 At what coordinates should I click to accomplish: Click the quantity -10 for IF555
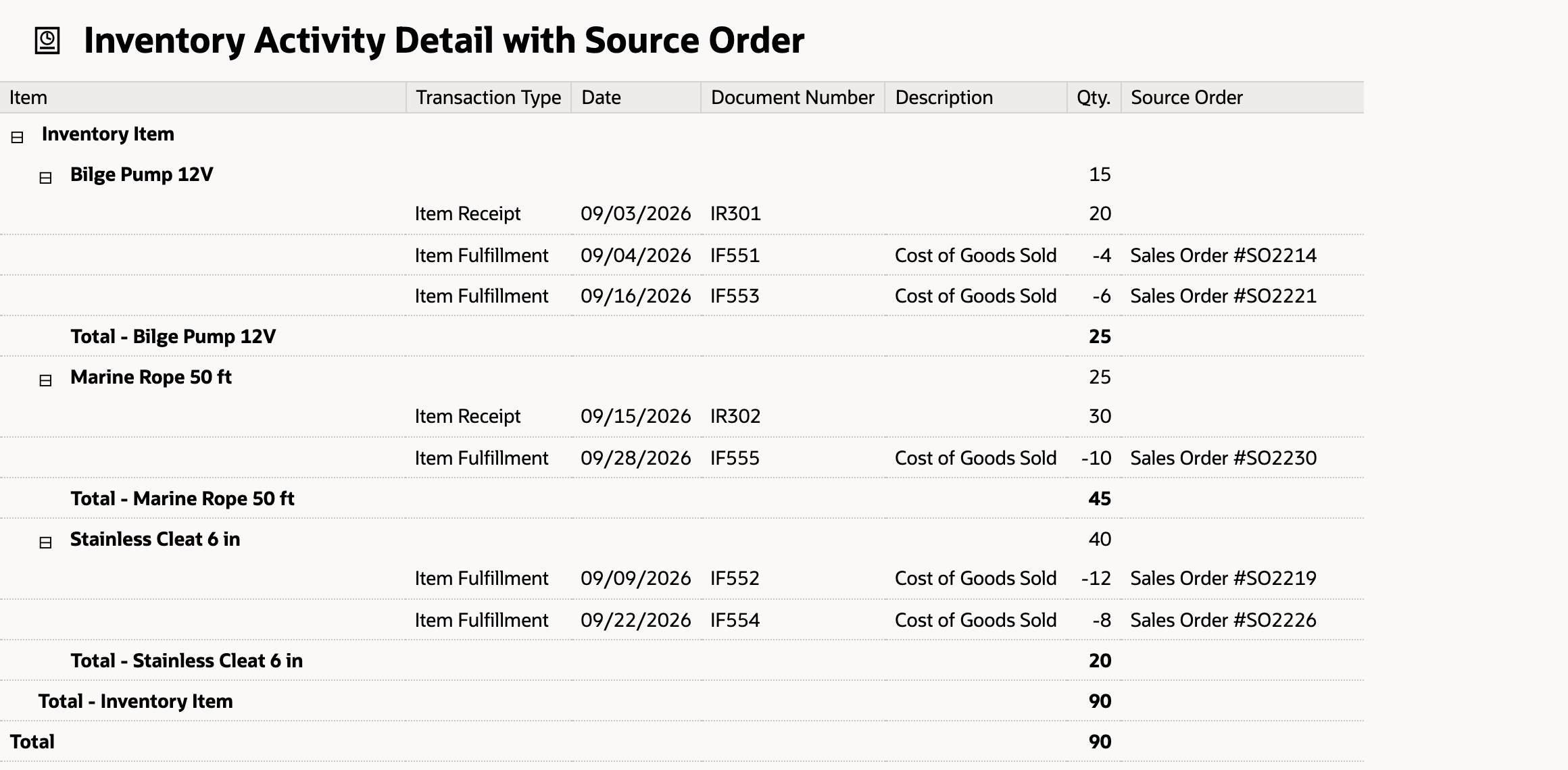[x=1096, y=458]
